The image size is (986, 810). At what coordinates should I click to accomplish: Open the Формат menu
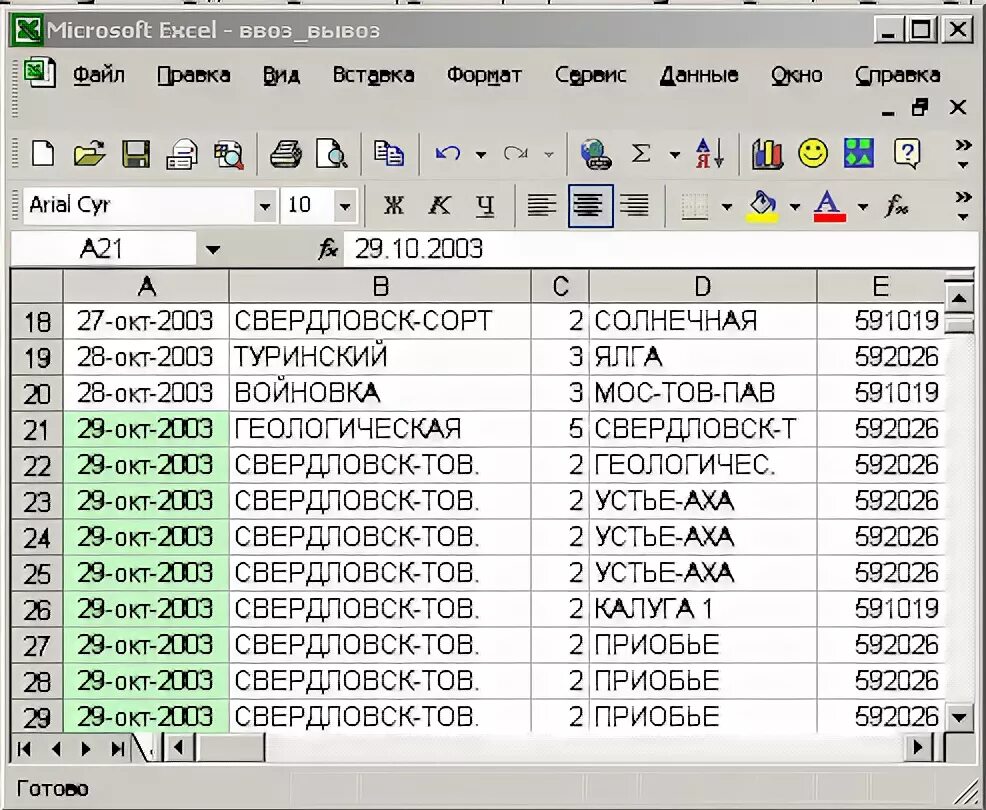(484, 75)
